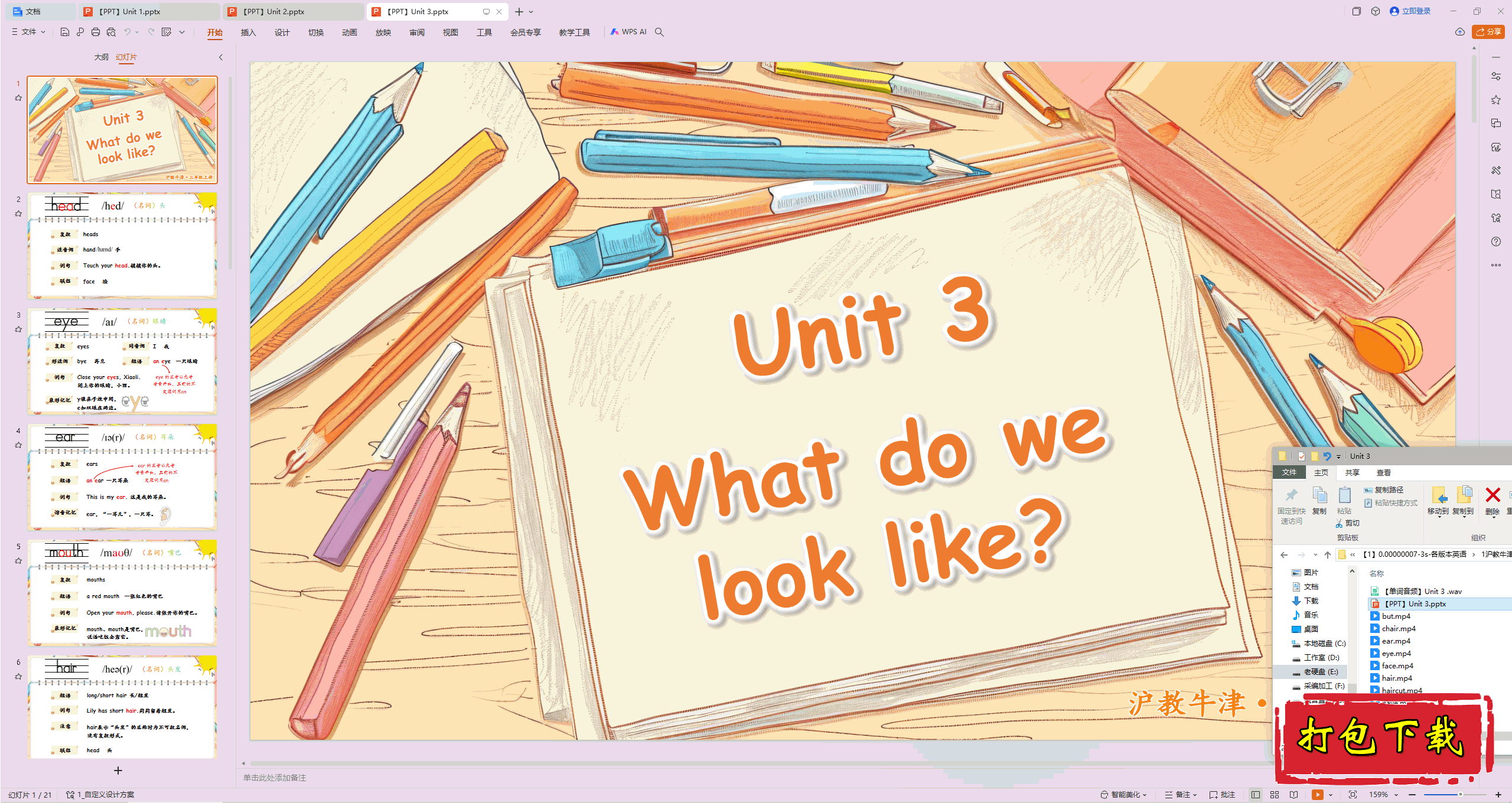Viewport: 1512px width, 803px height.
Task: Click zoom out minus in status bar
Action: click(1412, 795)
